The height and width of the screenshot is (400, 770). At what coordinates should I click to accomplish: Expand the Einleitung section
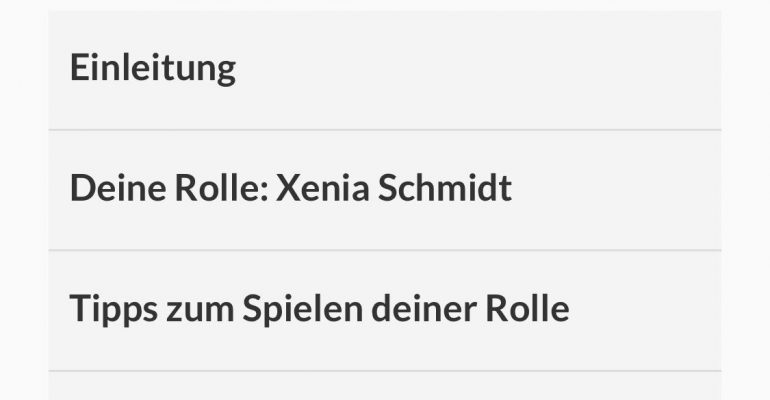385,70
